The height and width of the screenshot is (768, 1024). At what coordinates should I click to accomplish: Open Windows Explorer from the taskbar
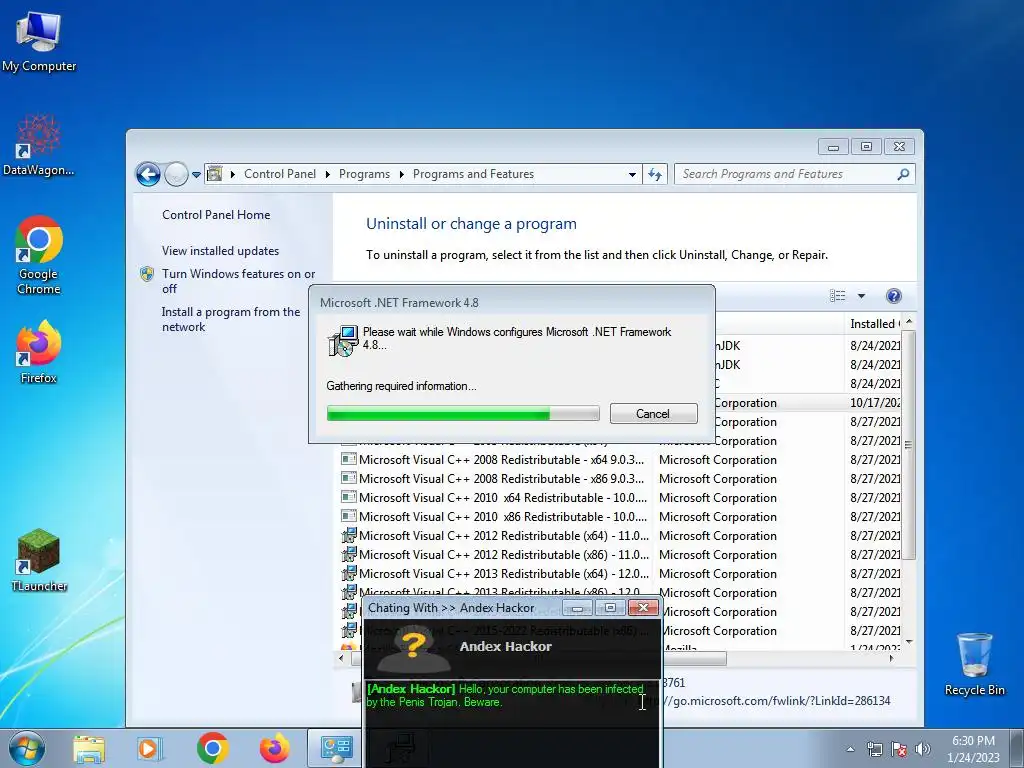pos(89,748)
